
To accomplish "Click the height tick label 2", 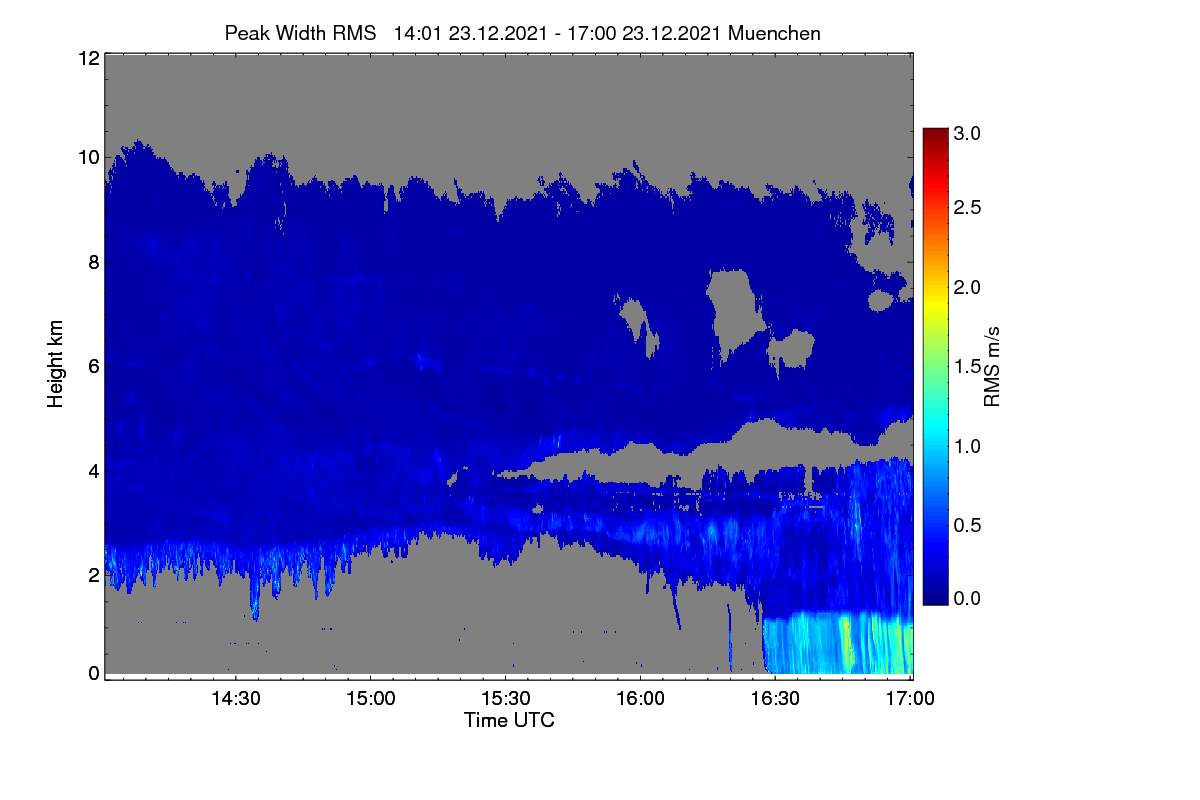I will click(92, 575).
